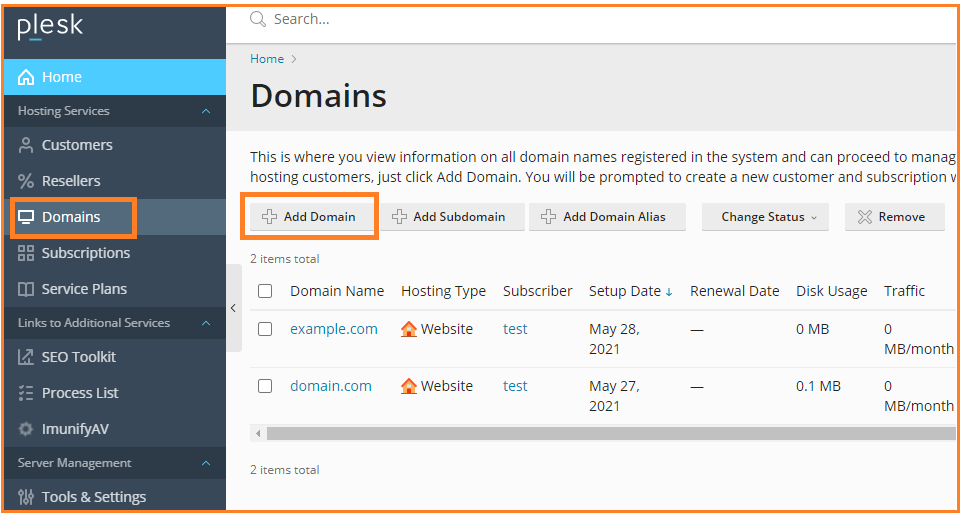Viewport: 971px width, 525px height.
Task: Open ImunifyAV in the sidebar
Action: pos(115,428)
